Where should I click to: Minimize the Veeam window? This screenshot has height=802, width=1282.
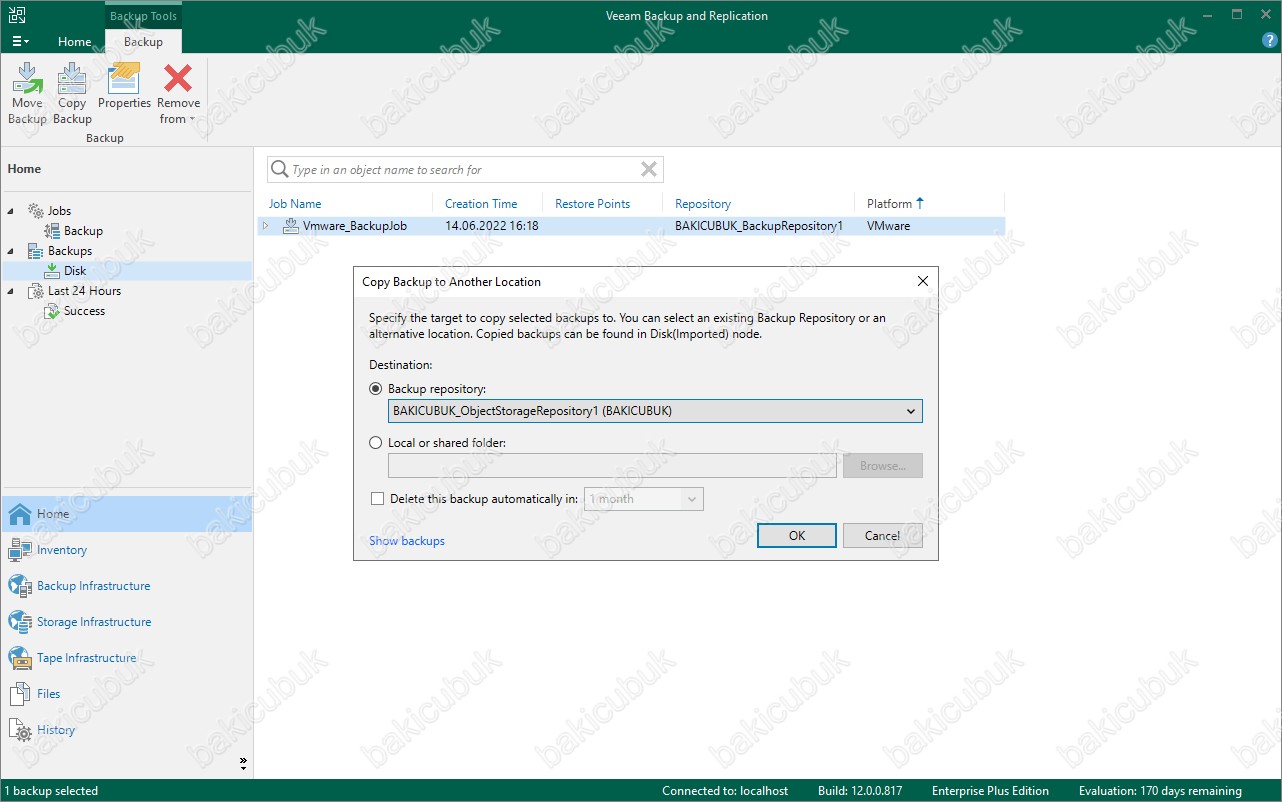pyautogui.click(x=1208, y=15)
